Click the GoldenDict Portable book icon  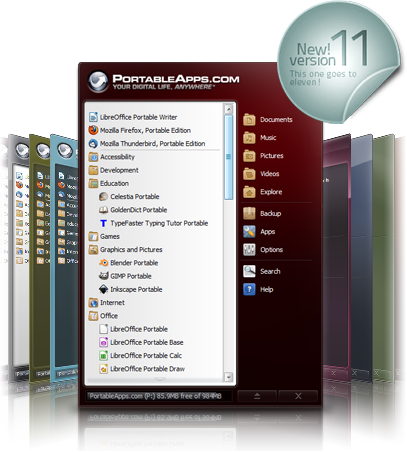[103, 210]
